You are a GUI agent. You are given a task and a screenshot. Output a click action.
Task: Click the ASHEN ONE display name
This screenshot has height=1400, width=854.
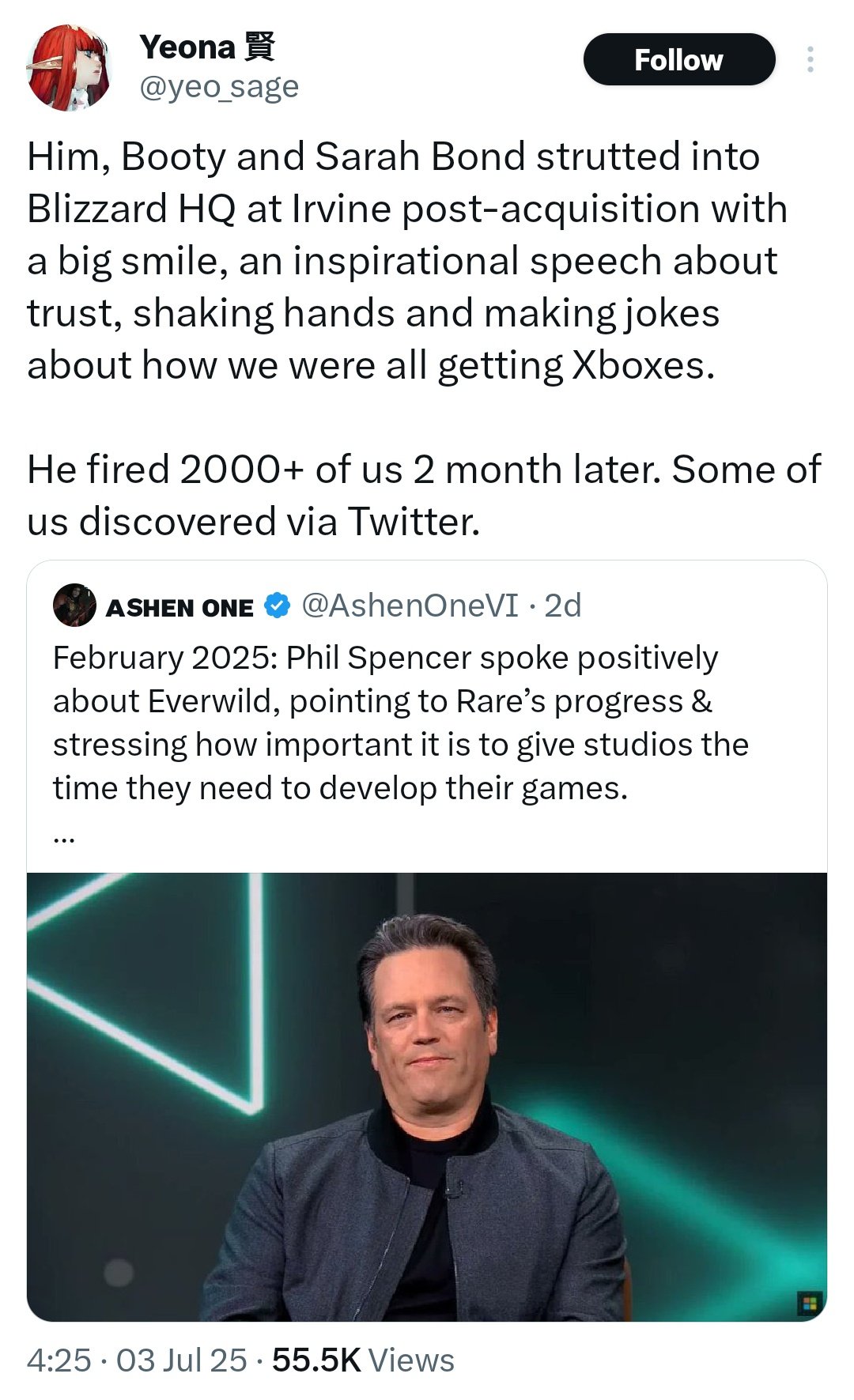[179, 607]
